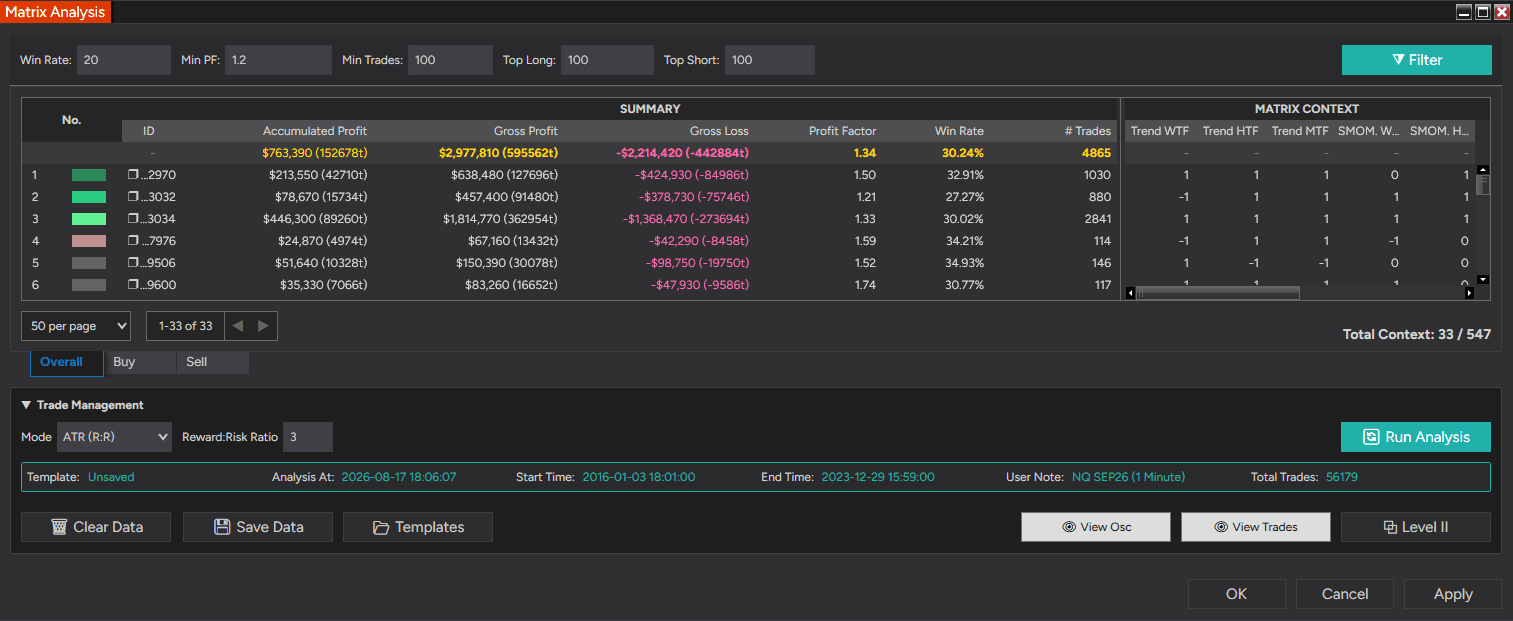The height and width of the screenshot is (621, 1513).
Task: Click the Trend WTF column header
Action: click(x=1160, y=131)
